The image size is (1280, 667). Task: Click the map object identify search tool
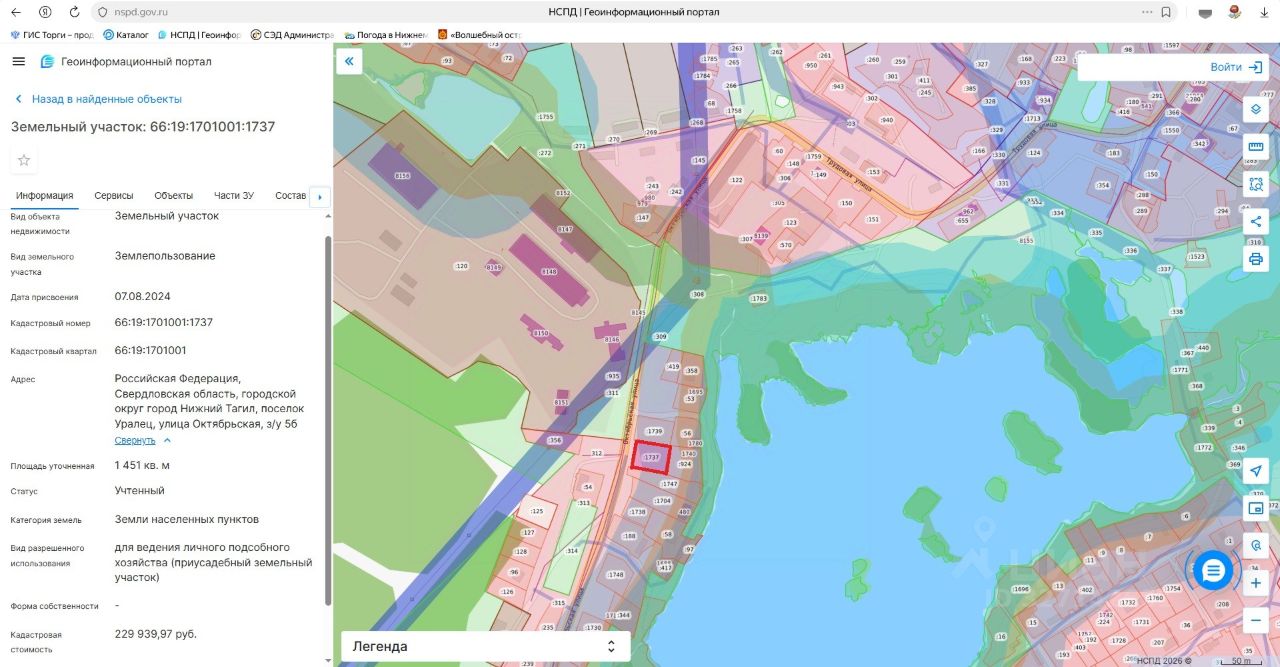tap(1256, 546)
